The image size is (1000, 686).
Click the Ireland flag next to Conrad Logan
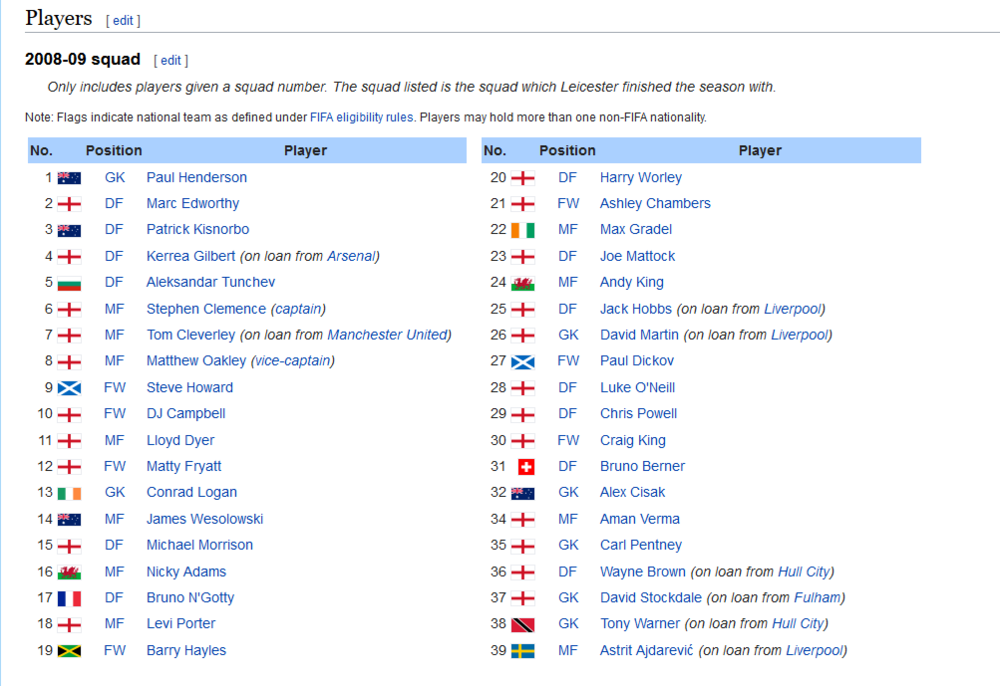(x=69, y=493)
